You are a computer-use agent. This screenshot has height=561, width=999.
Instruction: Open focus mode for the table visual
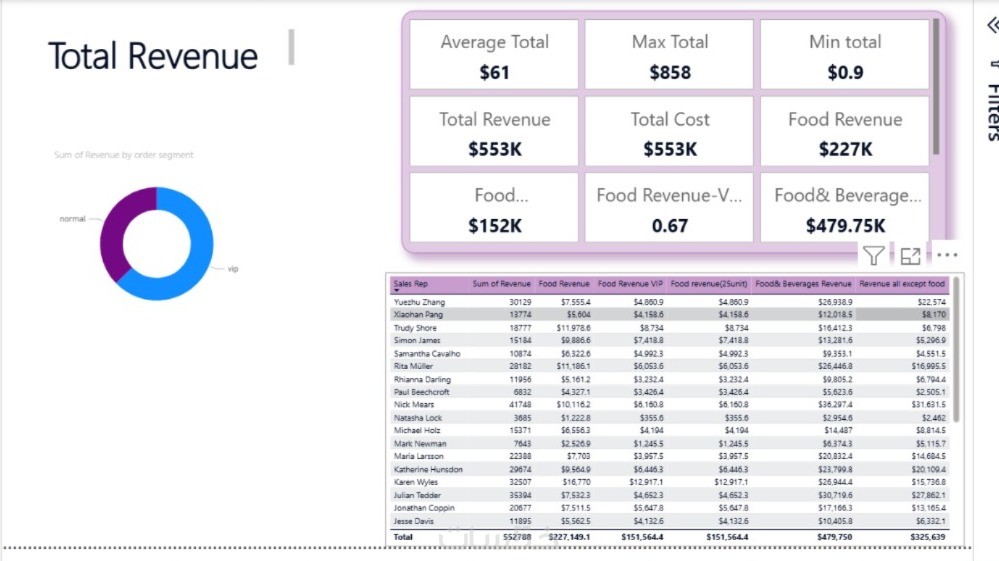(x=910, y=256)
